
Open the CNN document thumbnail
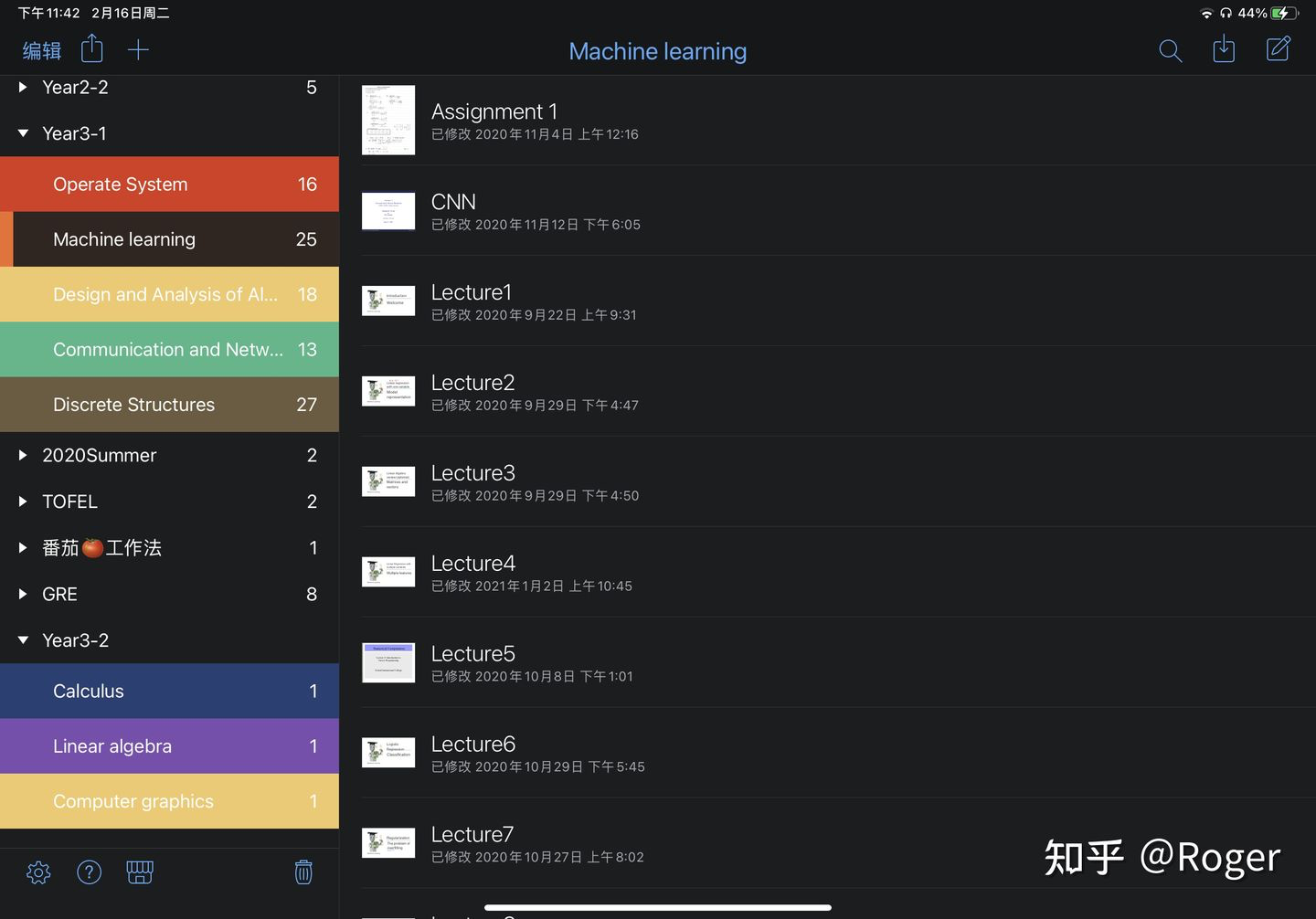(x=388, y=211)
